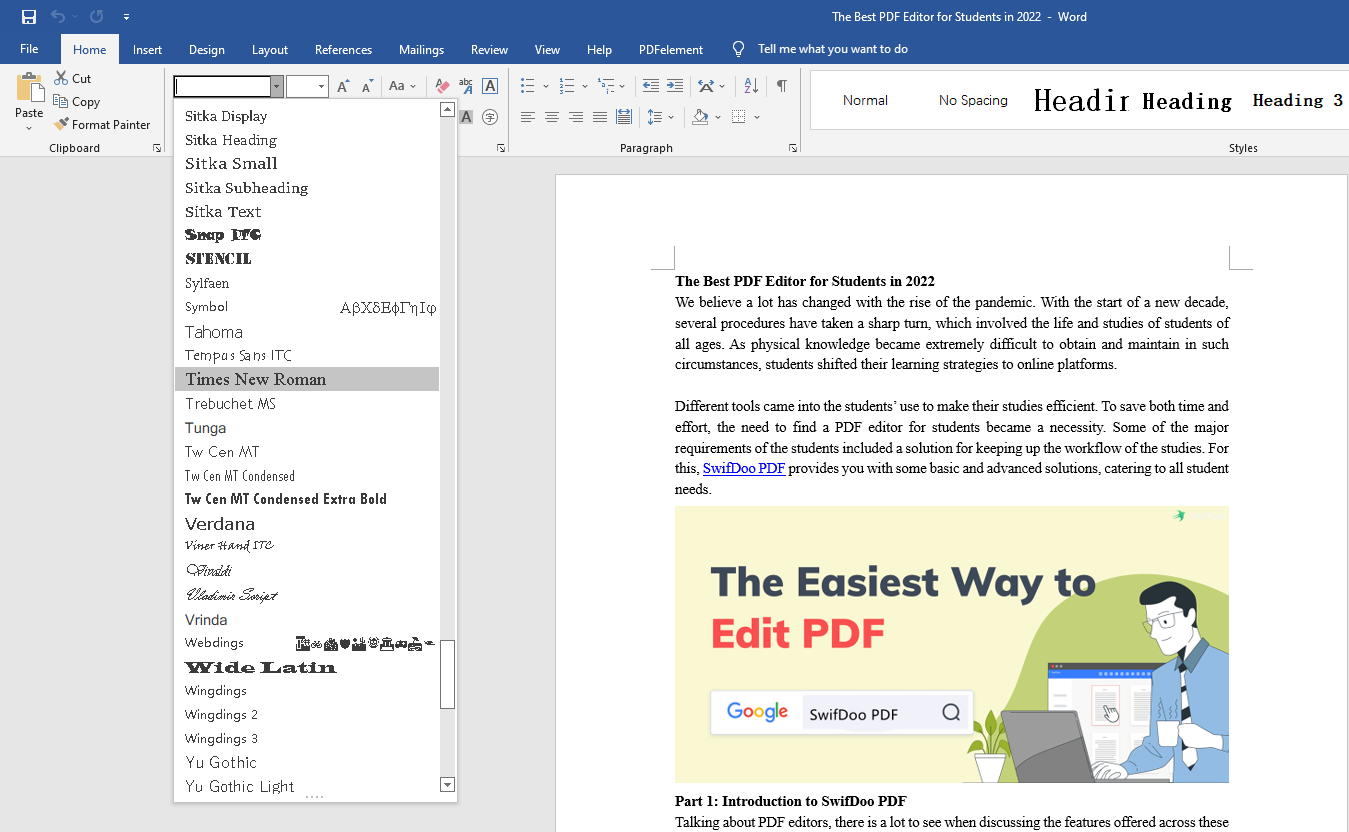Viewport: 1349px width, 832px height.
Task: Click the enclose characters circle icon
Action: [x=490, y=117]
